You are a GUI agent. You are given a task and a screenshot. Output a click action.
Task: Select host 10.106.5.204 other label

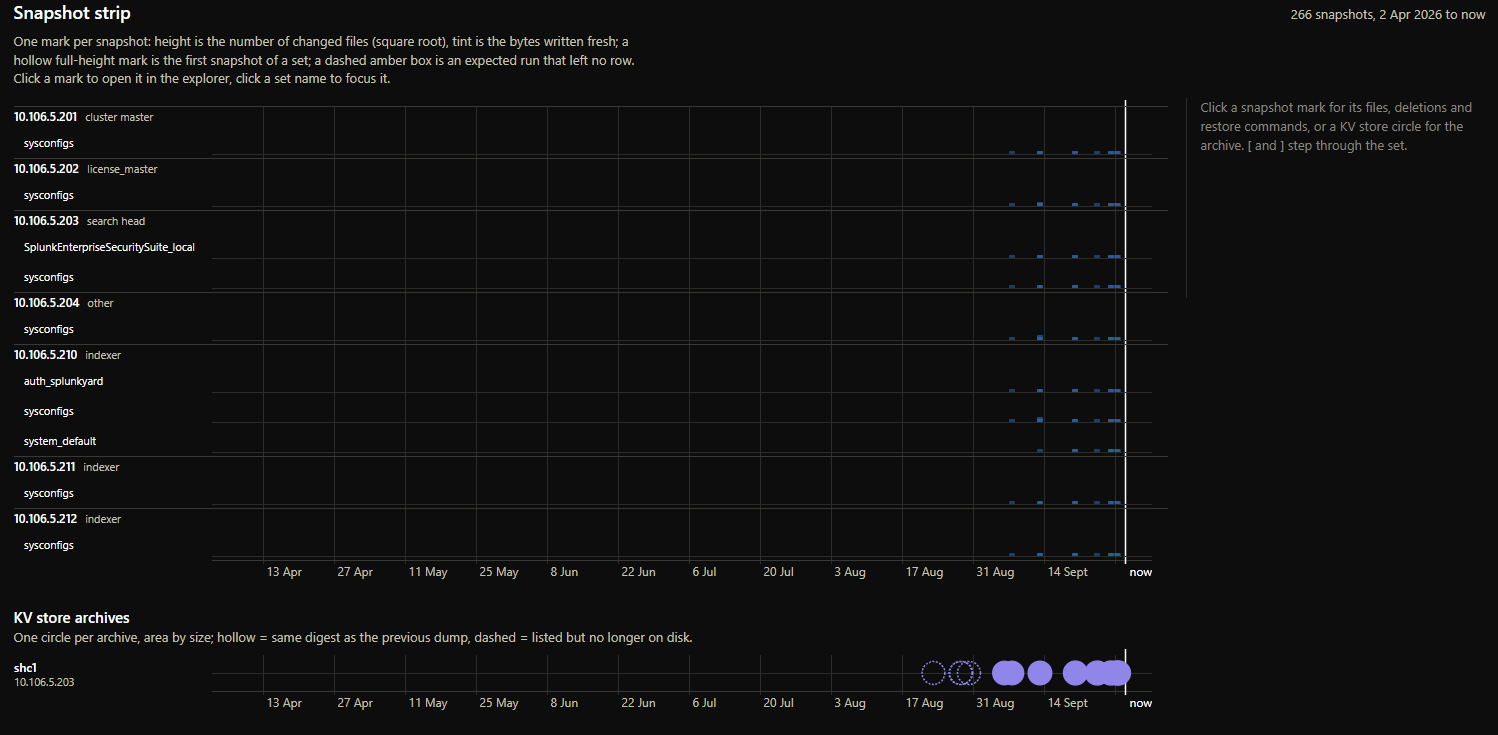click(x=64, y=303)
